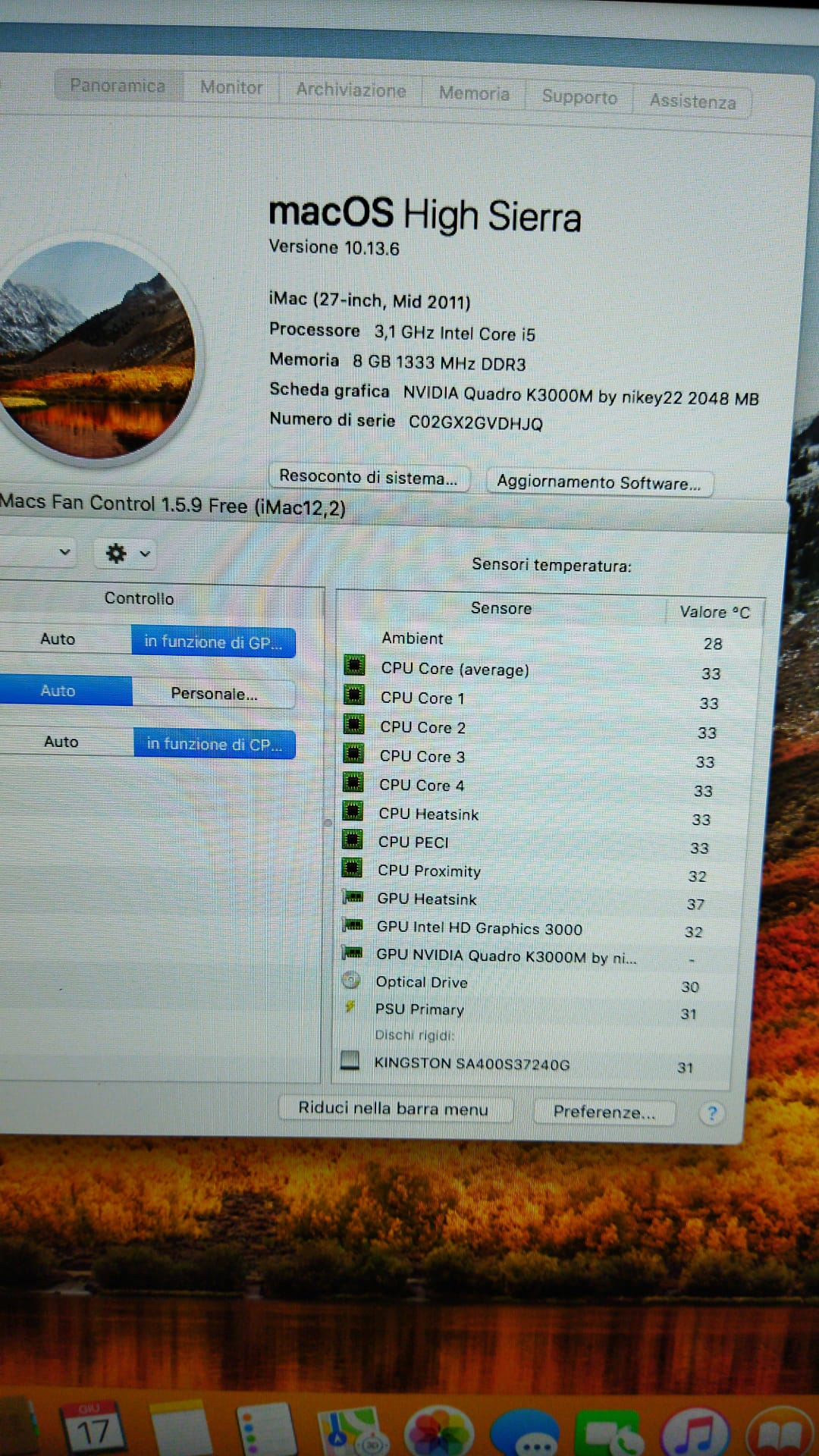Click the serial number C02GX2GVDHJQ
The image size is (819, 1456).
(x=475, y=422)
